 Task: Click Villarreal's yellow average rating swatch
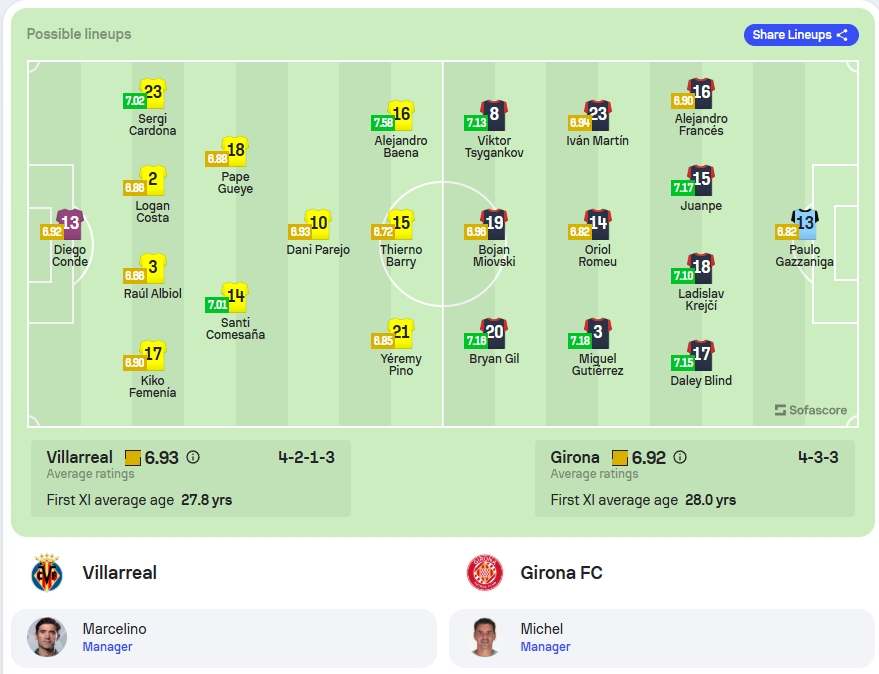click(133, 458)
